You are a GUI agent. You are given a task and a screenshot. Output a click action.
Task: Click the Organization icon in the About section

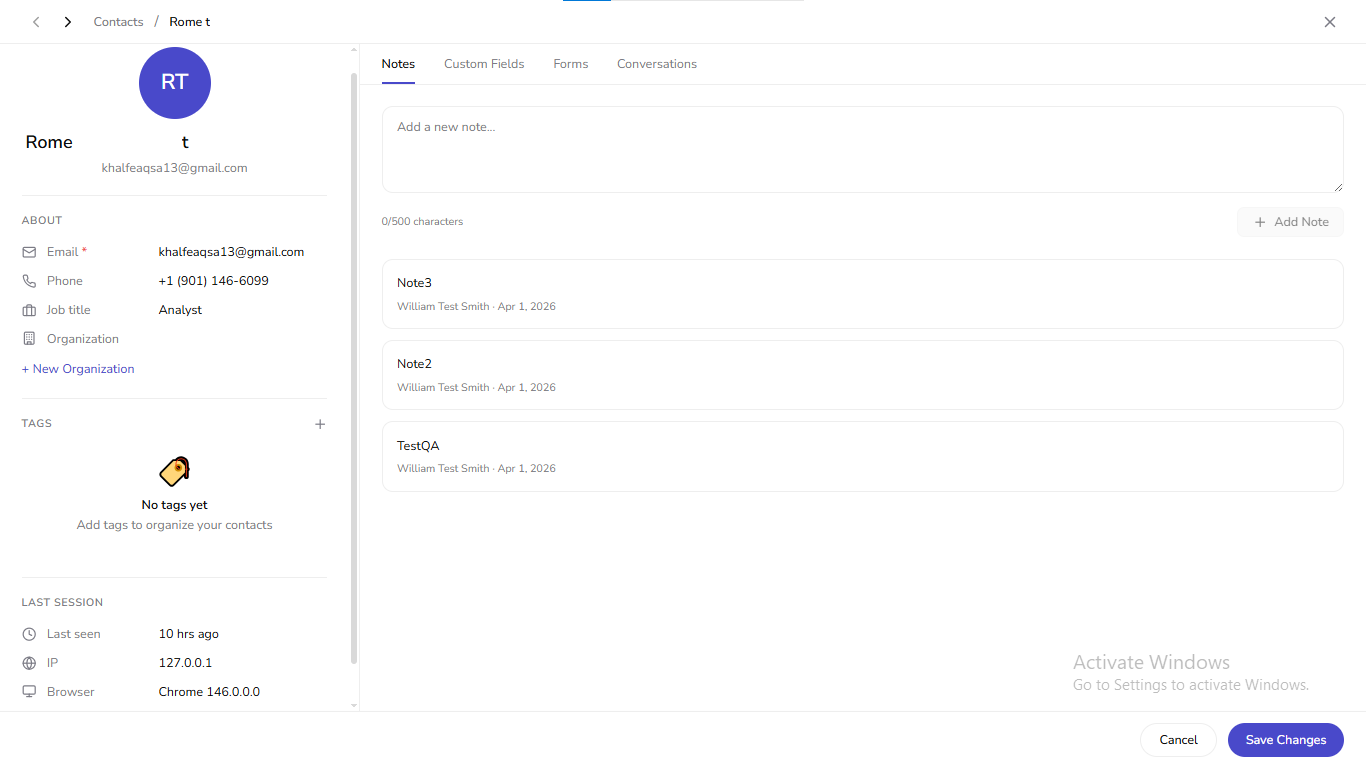[x=30, y=338]
